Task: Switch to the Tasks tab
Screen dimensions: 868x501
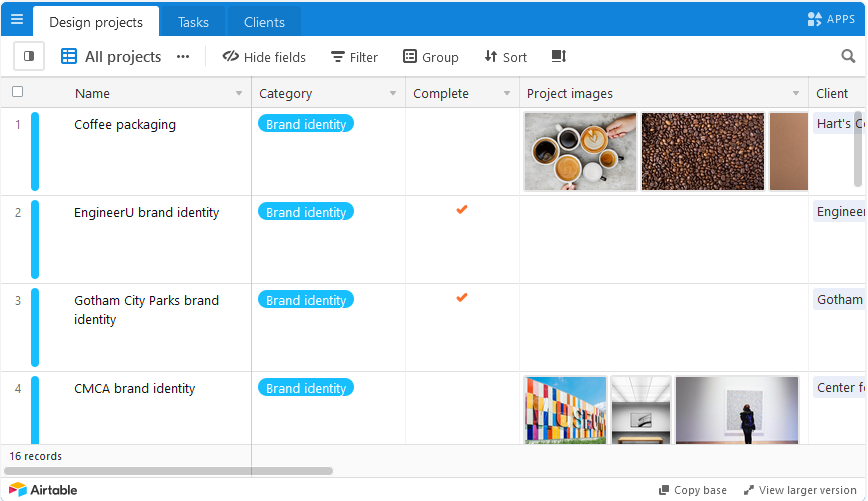Action: coord(193,22)
